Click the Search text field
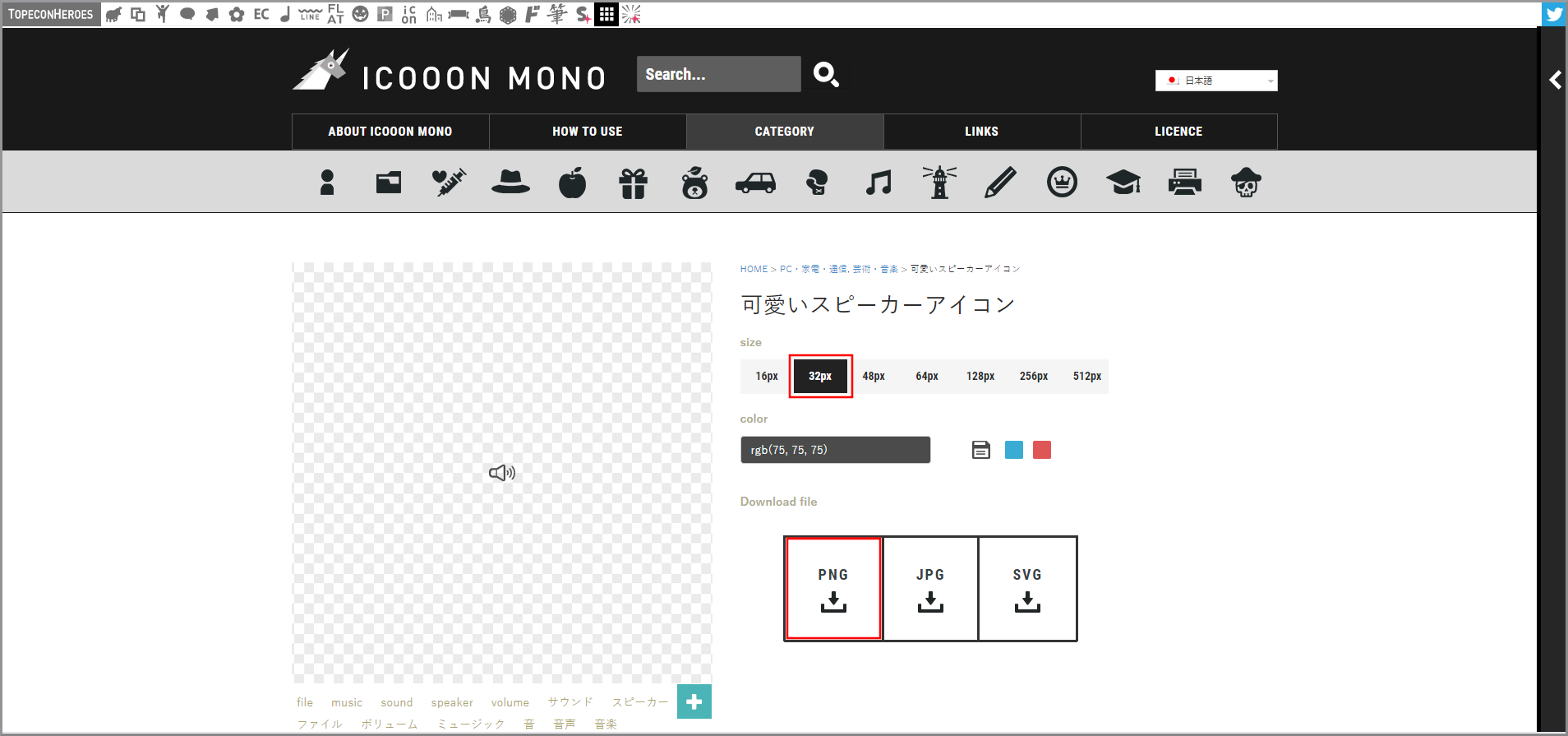1568x736 pixels. 719,74
